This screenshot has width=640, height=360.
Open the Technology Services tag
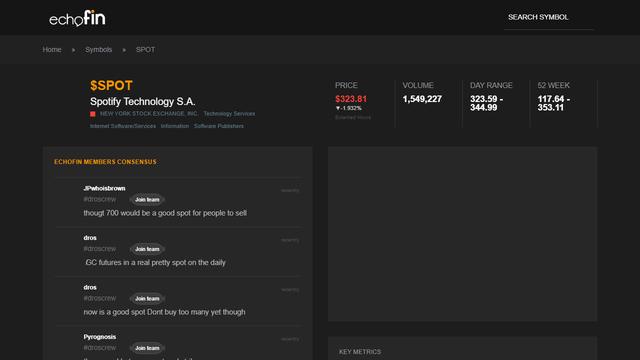(229, 114)
